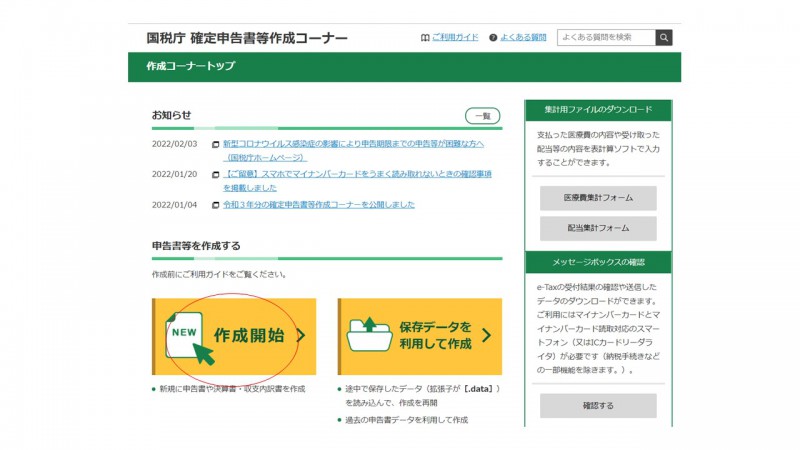Click text 作成前にご利用ガイドをご覧ください。
The height and width of the screenshot is (450, 800).
click(x=219, y=274)
